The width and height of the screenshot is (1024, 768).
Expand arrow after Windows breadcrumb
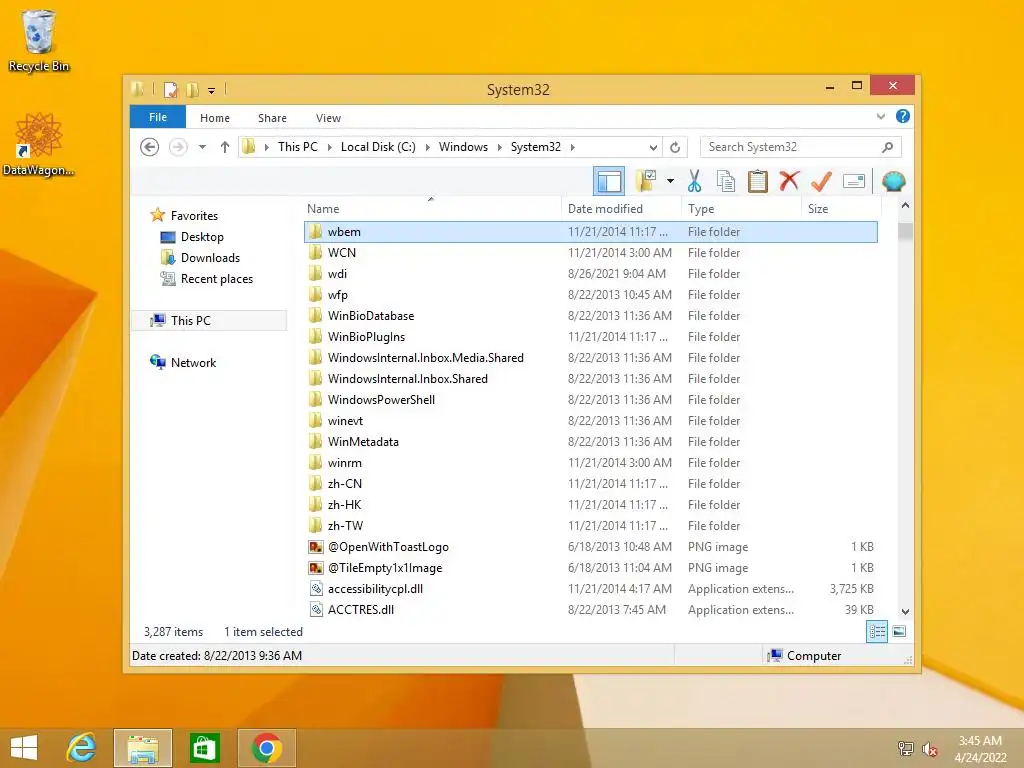[x=500, y=147]
